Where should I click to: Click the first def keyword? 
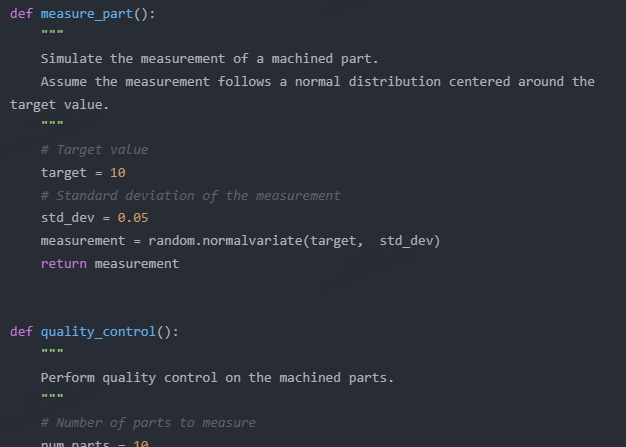point(21,13)
